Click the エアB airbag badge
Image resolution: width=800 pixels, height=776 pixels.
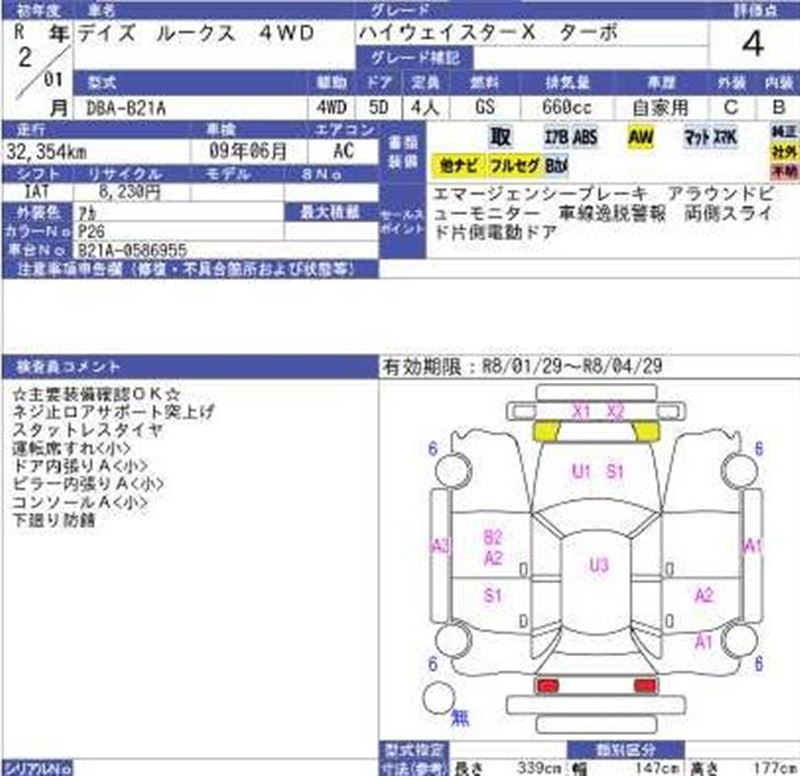click(x=556, y=137)
